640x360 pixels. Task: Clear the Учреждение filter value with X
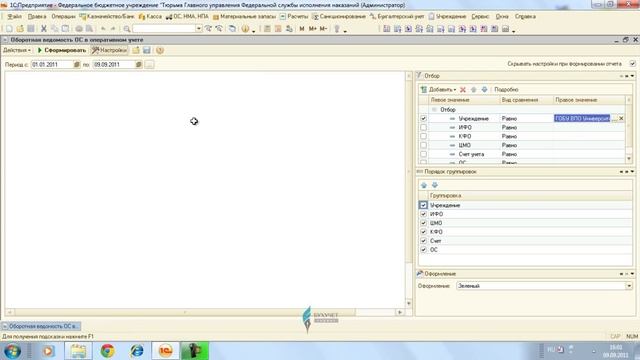pyautogui.click(x=621, y=118)
